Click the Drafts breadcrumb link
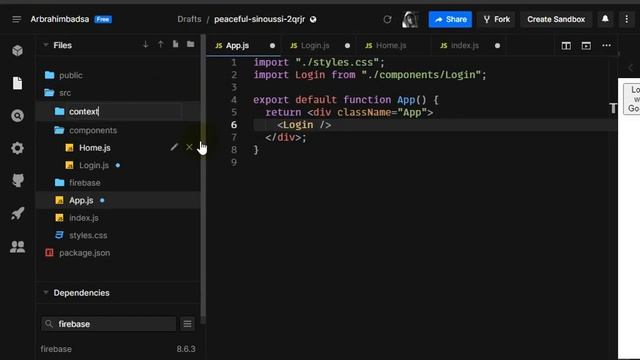640x360 pixels. point(189,19)
